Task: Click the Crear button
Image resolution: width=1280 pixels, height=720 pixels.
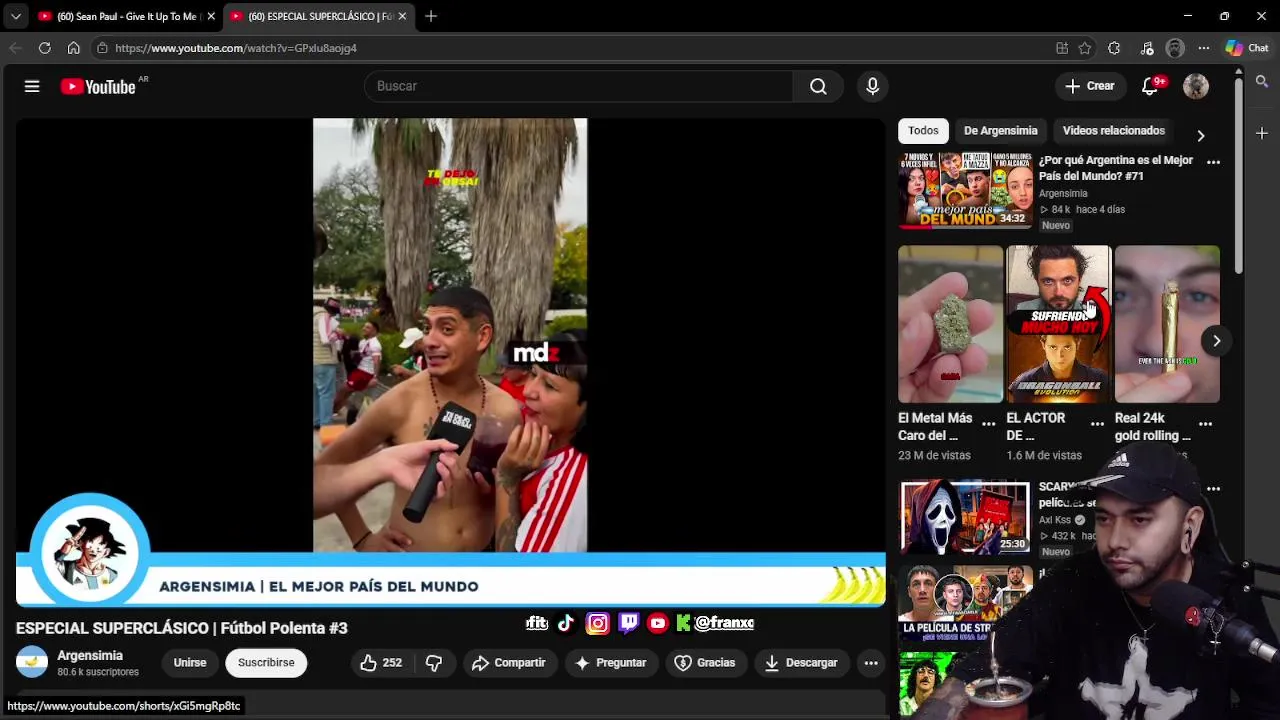Action: pos(1090,86)
